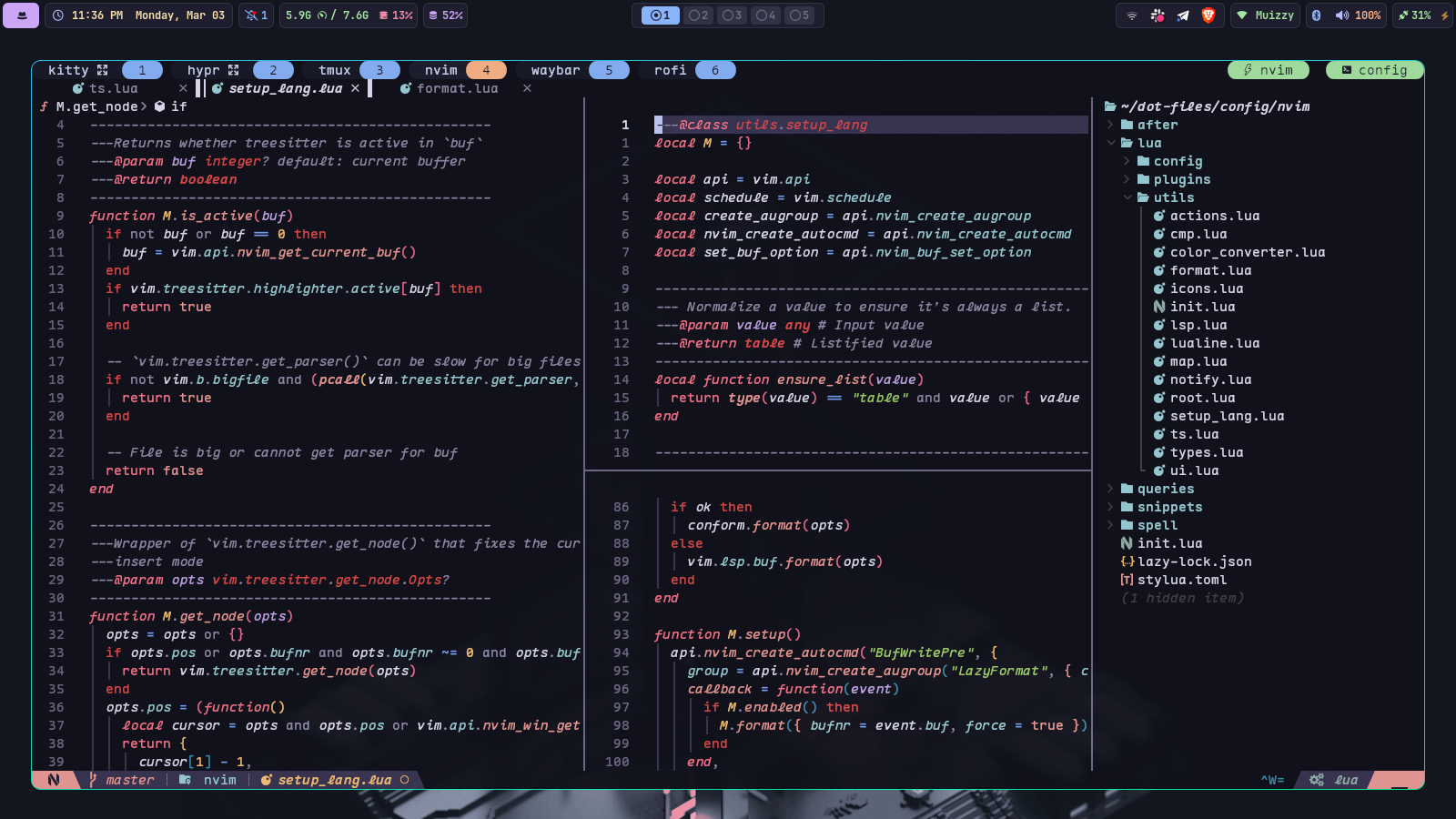The height and width of the screenshot is (819, 1456).
Task: Click the Brave browser tray icon
Action: pos(1208,15)
